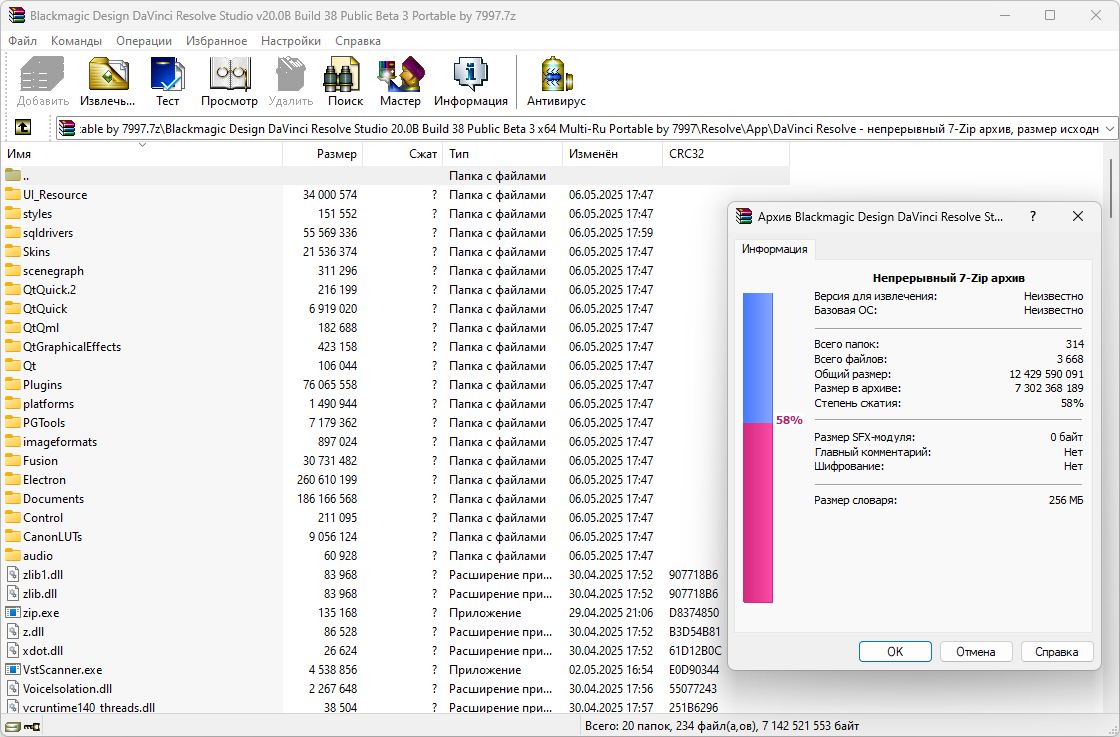The height and width of the screenshot is (737, 1120).
Task: Open the Информация toolbar icon
Action: click(471, 81)
